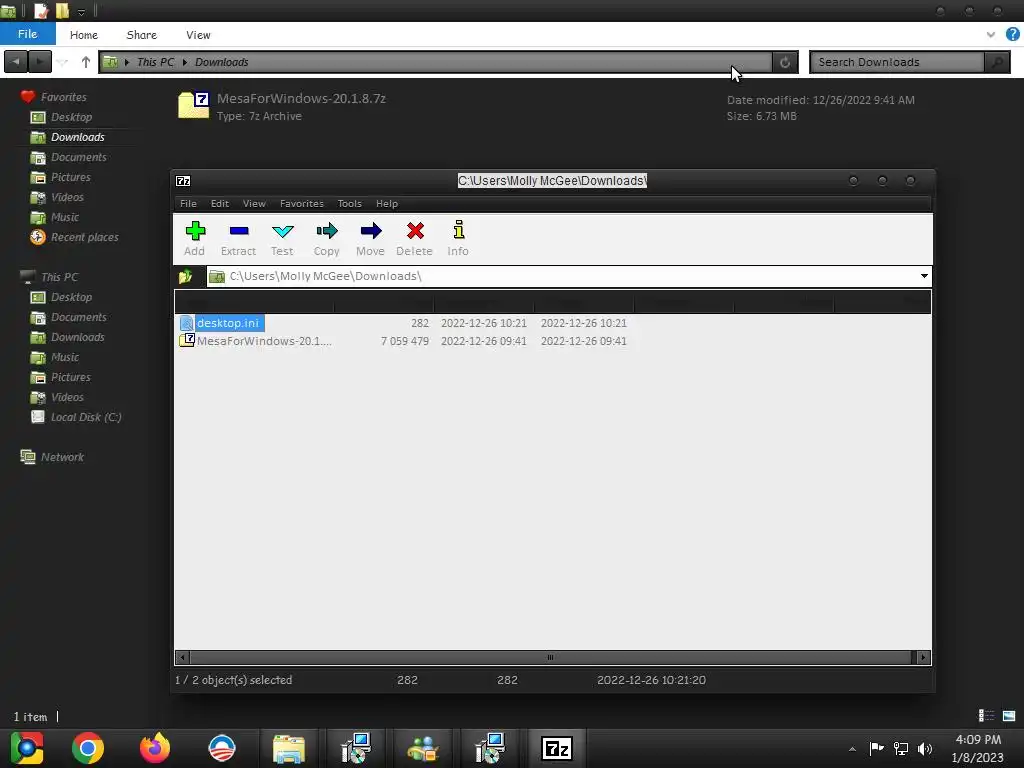The width and height of the screenshot is (1024, 768).
Task: Launch Chrome from the taskbar
Action: (x=88, y=748)
